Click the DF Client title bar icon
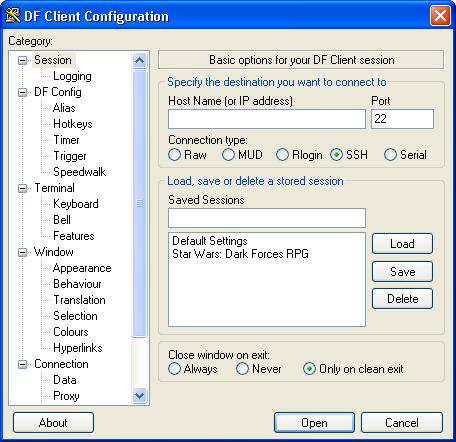Screen dimensions: 456x442 point(13,15)
